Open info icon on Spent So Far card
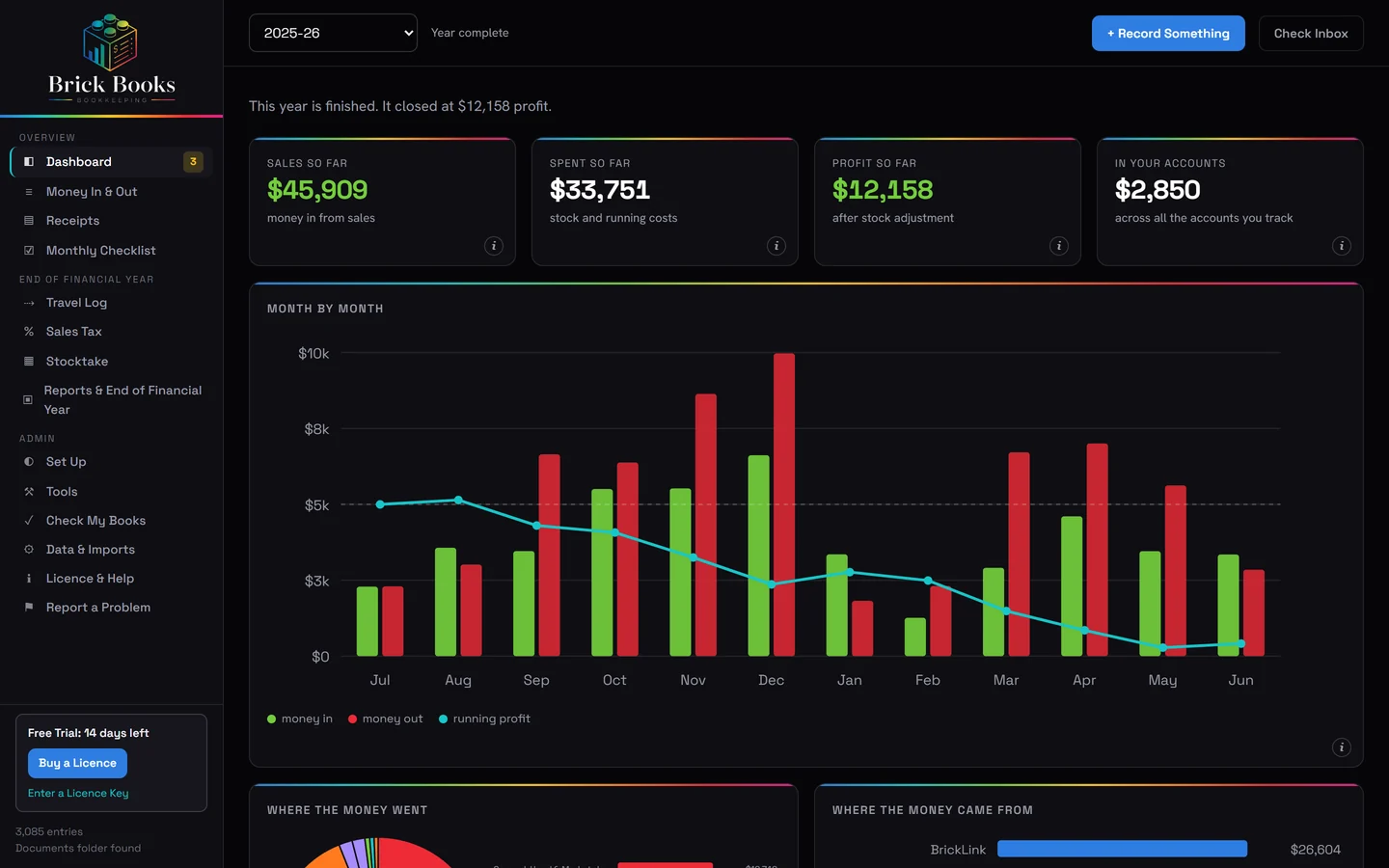1389x868 pixels. (776, 246)
